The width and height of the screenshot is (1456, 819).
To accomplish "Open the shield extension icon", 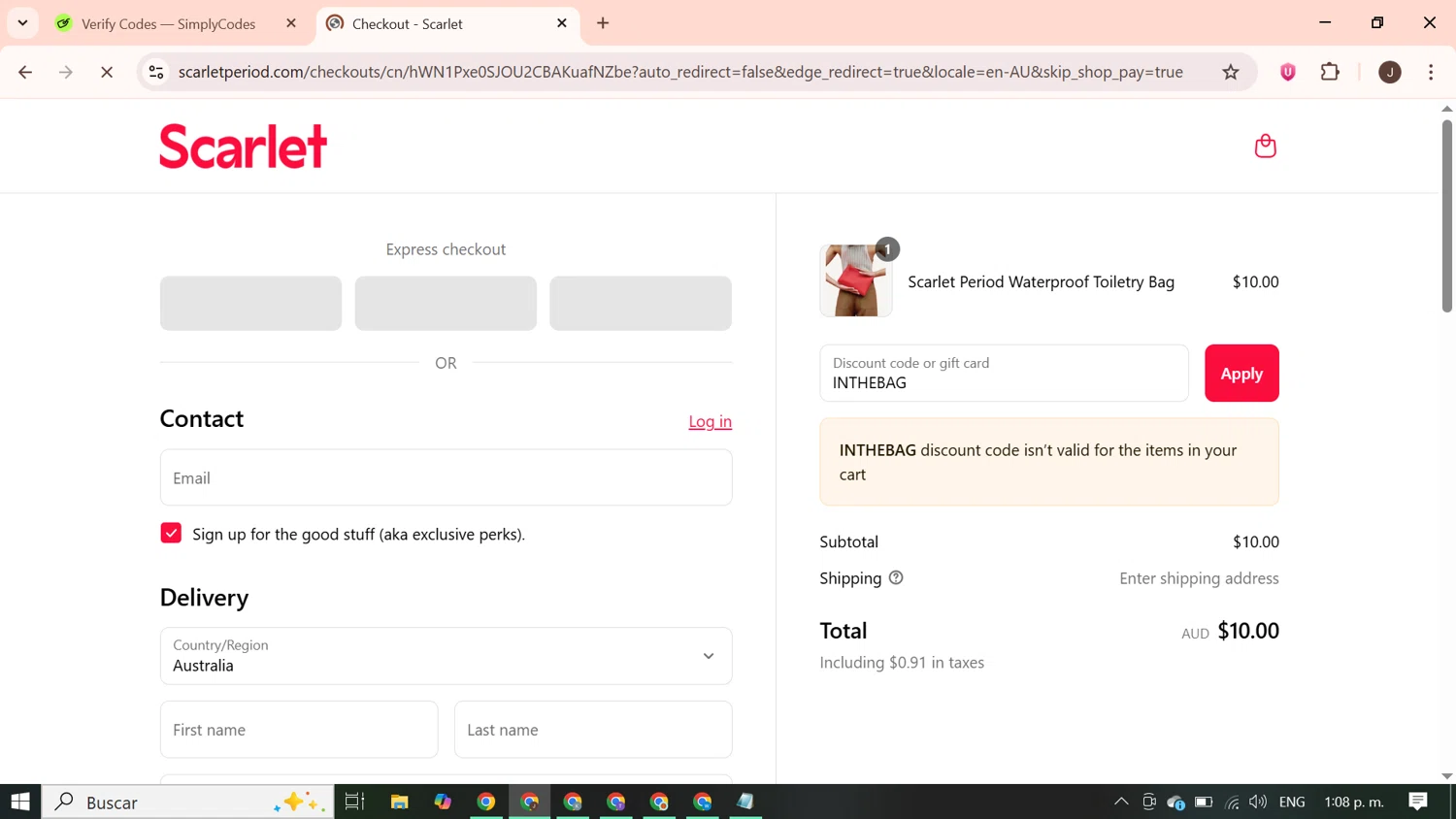I will pos(1288,72).
